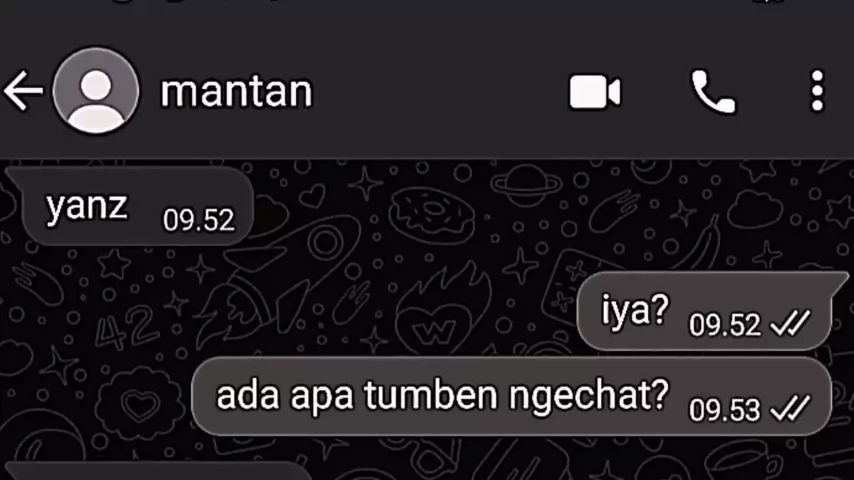The image size is (854, 480).
Task: Open contact info via the mantan name
Action: [236, 91]
